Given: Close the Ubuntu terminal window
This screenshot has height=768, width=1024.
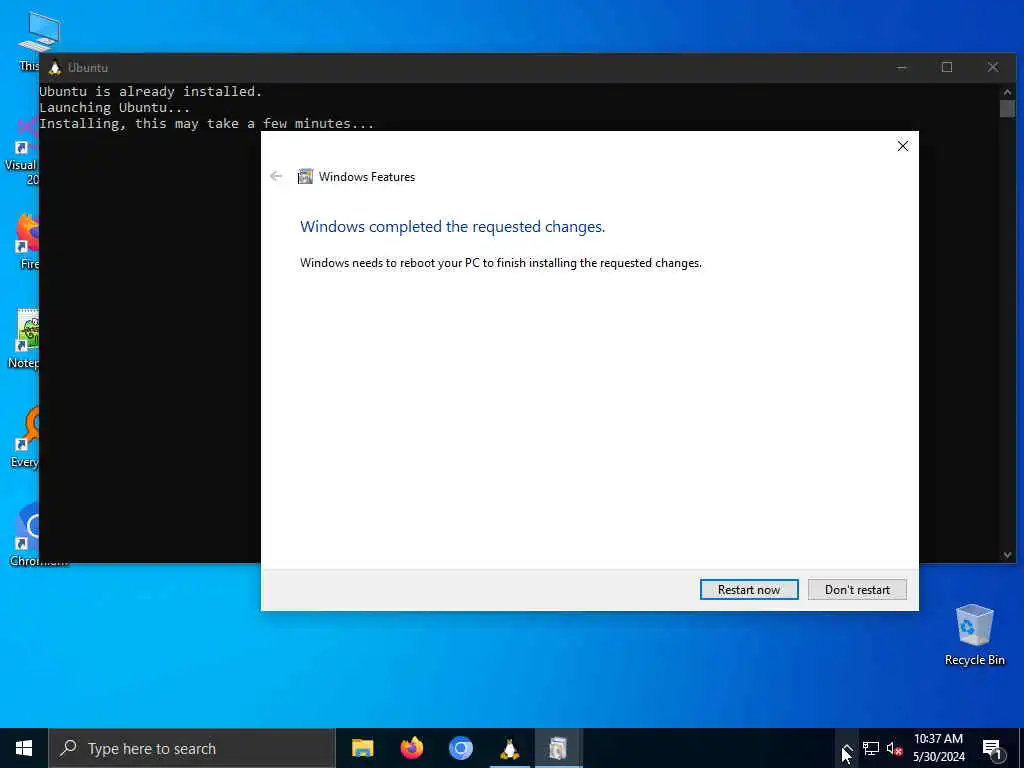Looking at the screenshot, I should click(x=993, y=67).
